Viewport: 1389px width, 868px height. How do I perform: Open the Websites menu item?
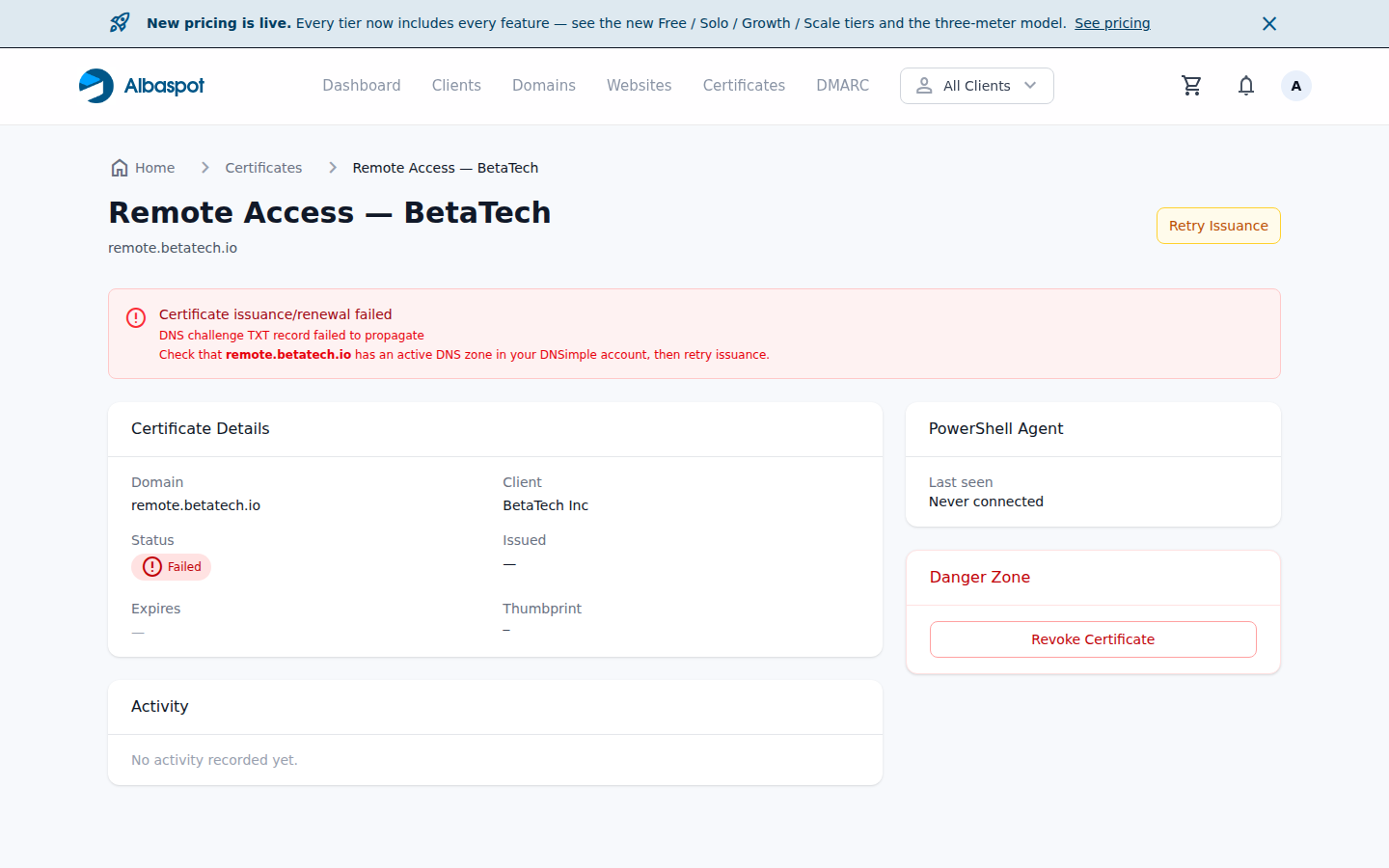[x=639, y=86]
